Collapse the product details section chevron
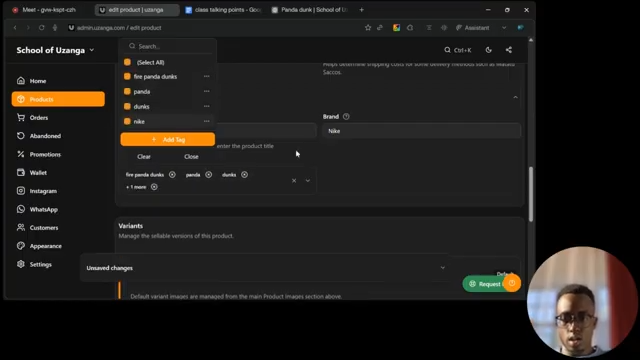640x360 pixels. click(x=515, y=97)
